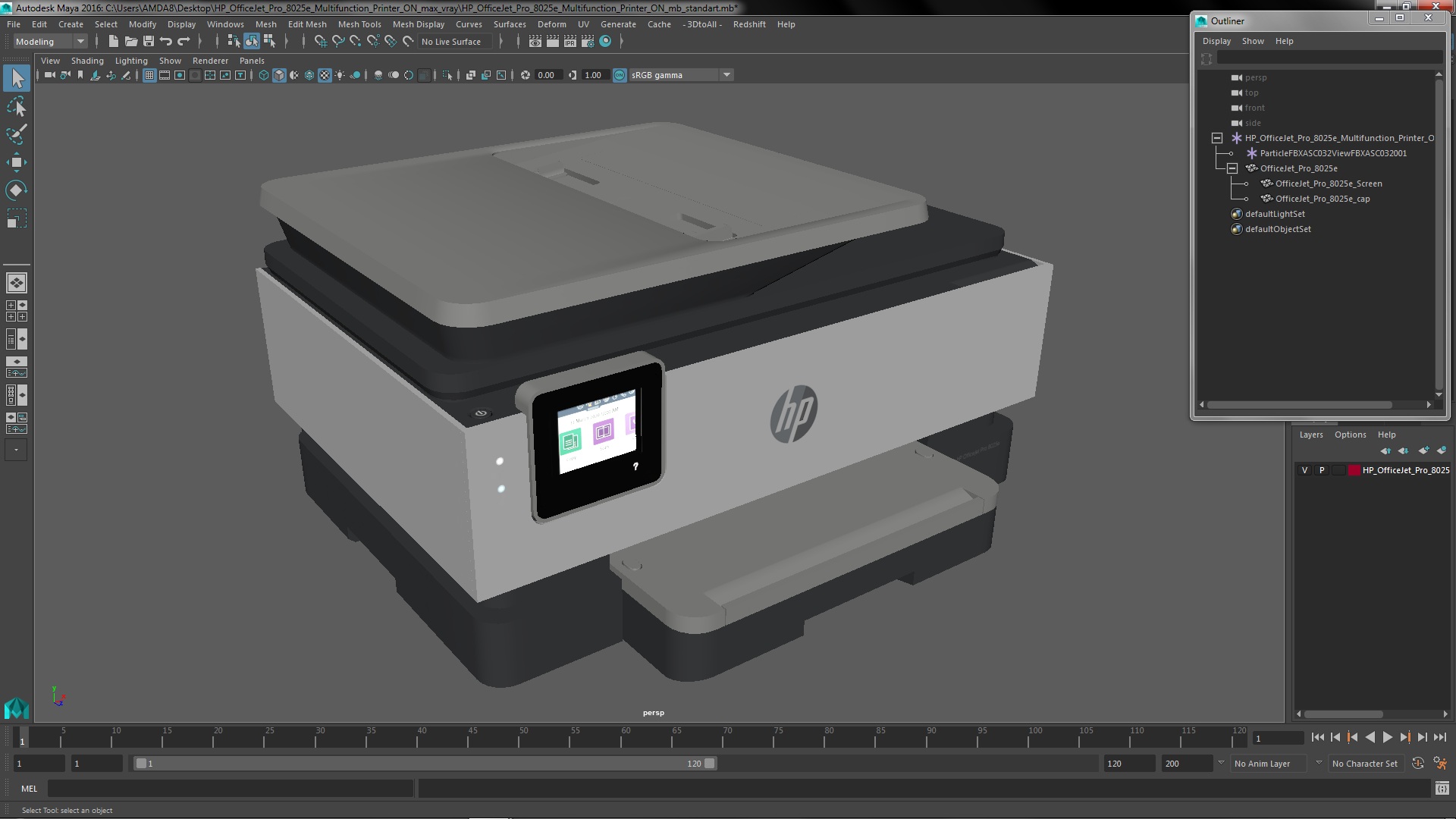This screenshot has width=1456, height=819.
Task: Select the Move tool in the toolbox
Action: pos(16,162)
